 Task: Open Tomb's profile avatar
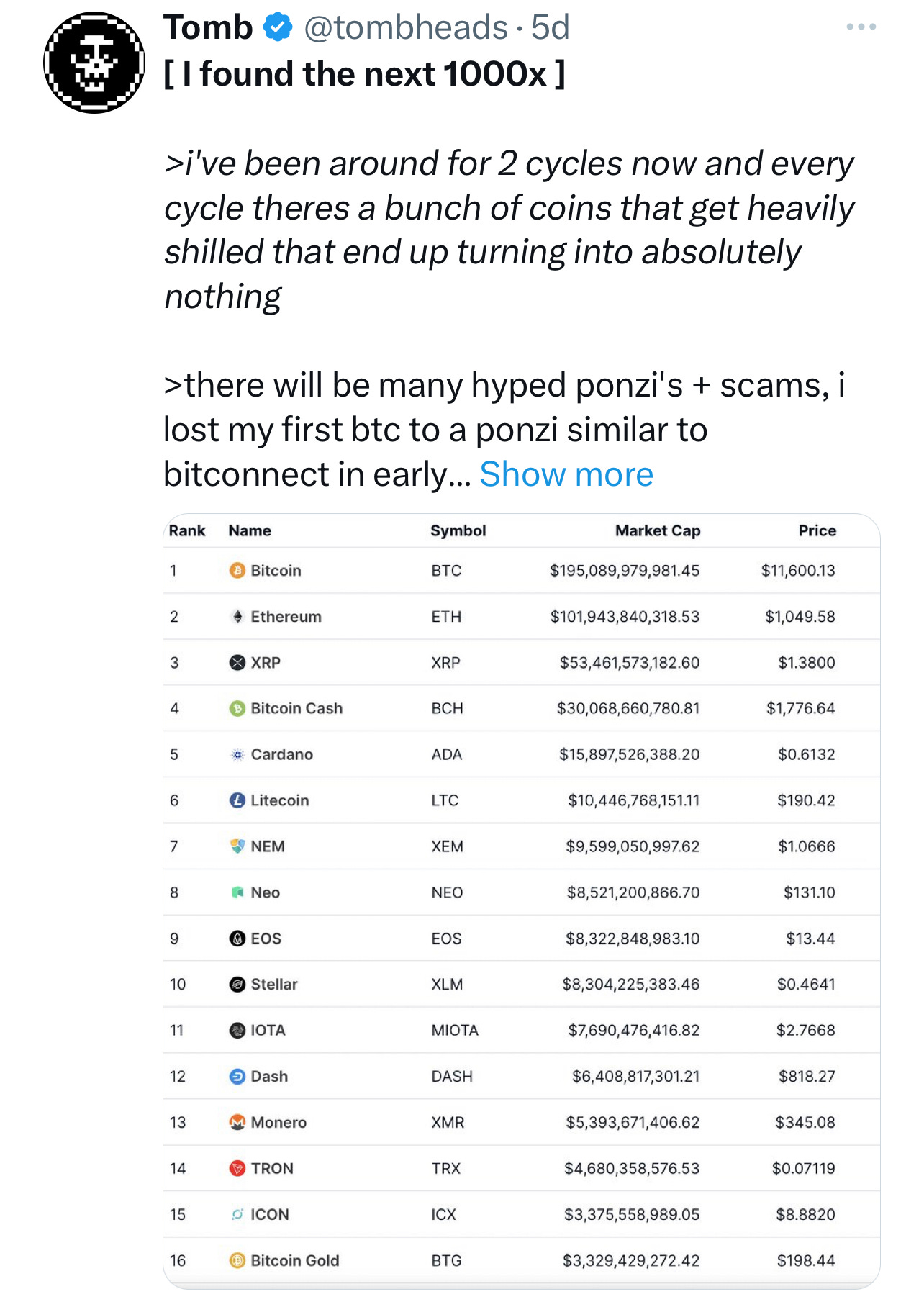[94, 63]
